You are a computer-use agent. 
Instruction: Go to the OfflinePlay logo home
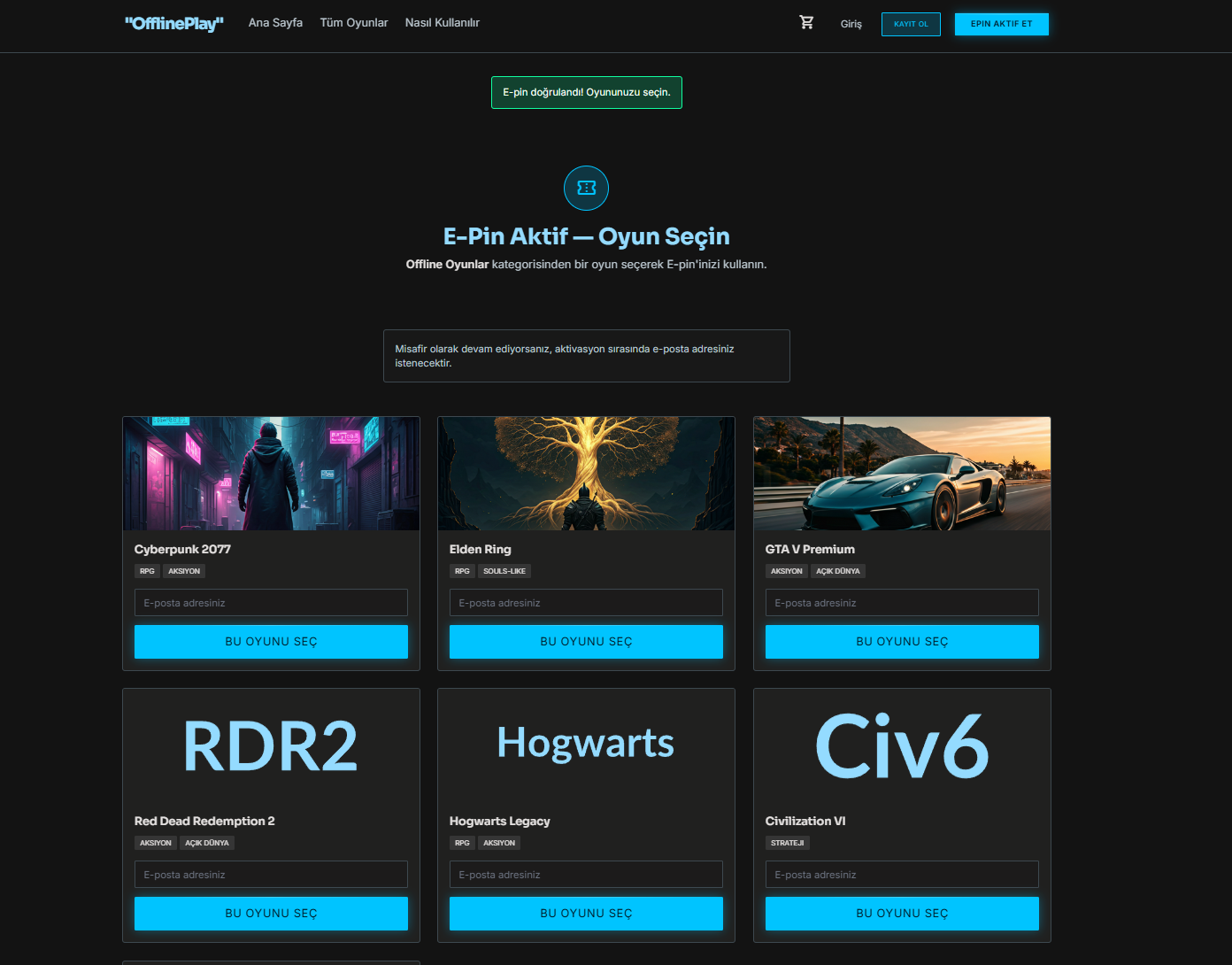pyautogui.click(x=174, y=23)
